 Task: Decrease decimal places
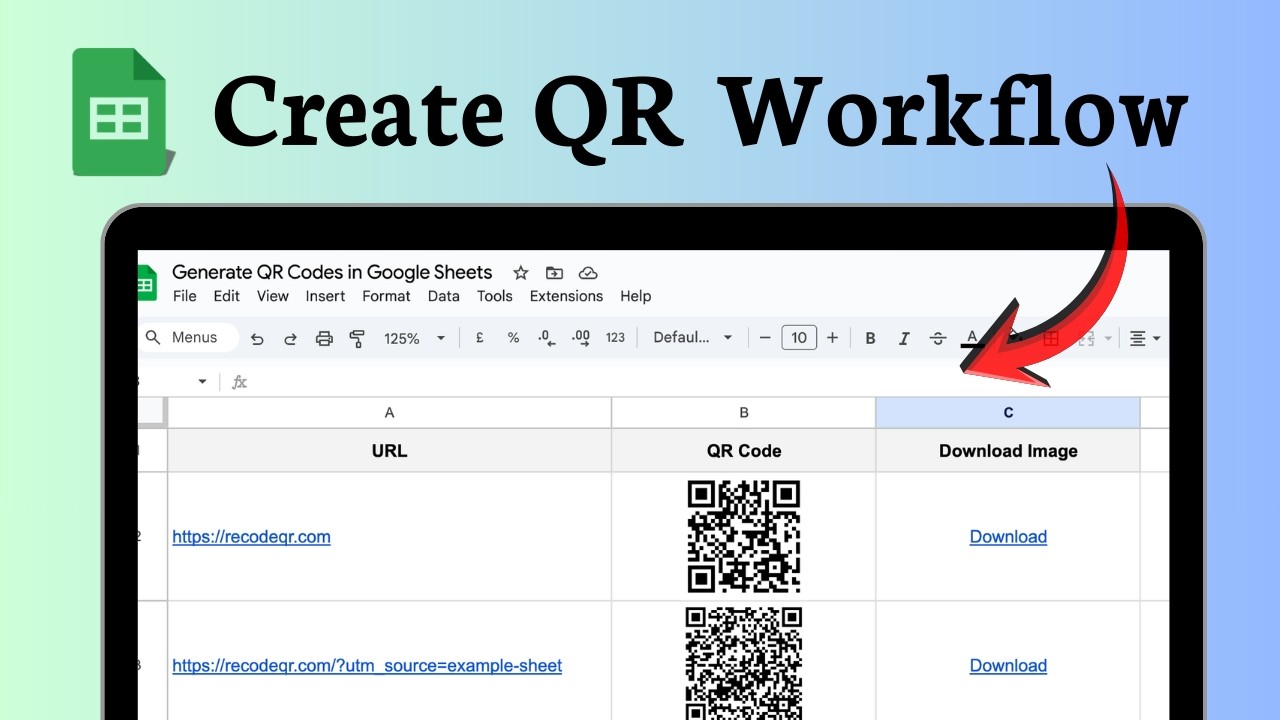(547, 338)
